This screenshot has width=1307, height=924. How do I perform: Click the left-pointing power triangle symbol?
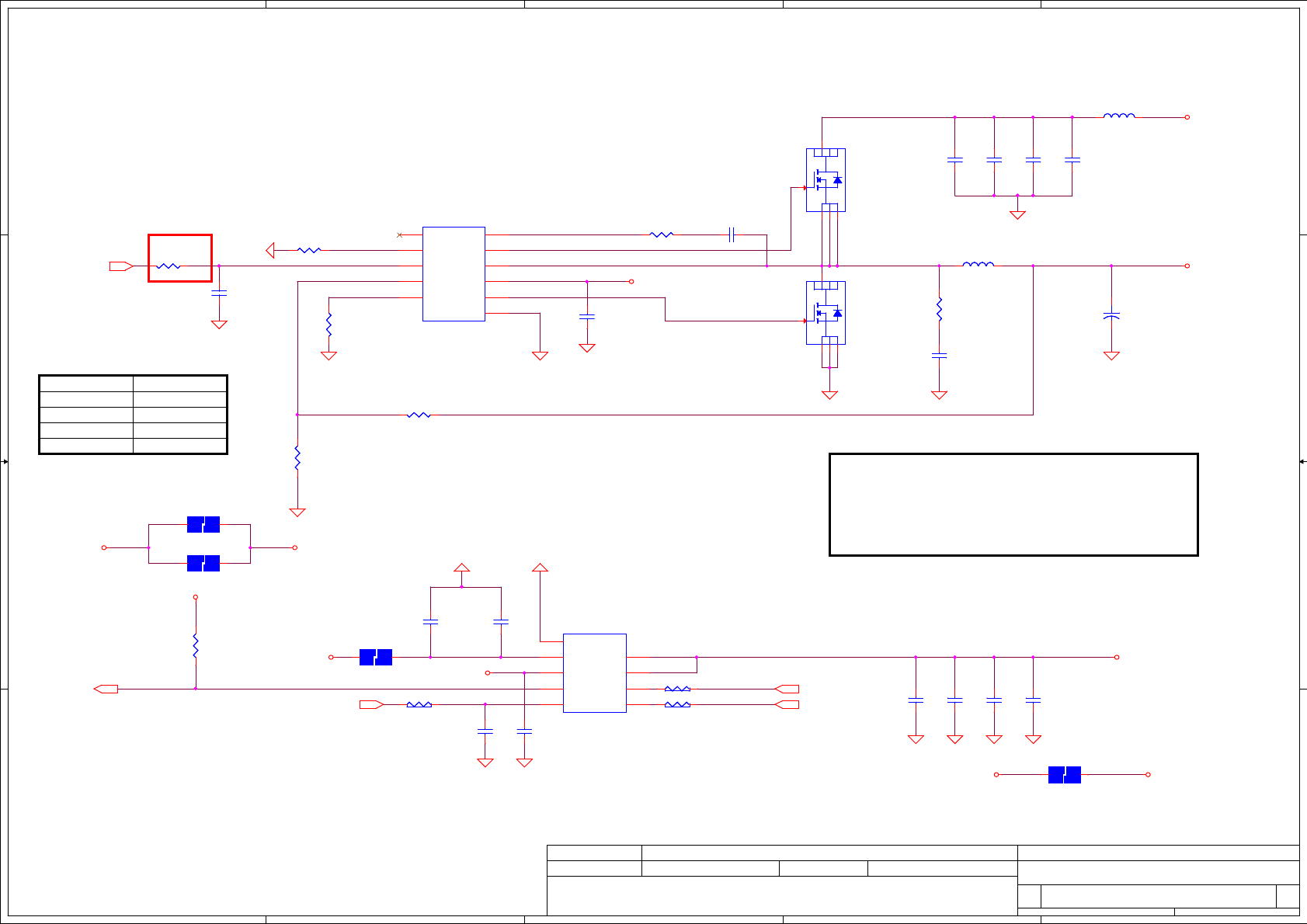click(270, 250)
